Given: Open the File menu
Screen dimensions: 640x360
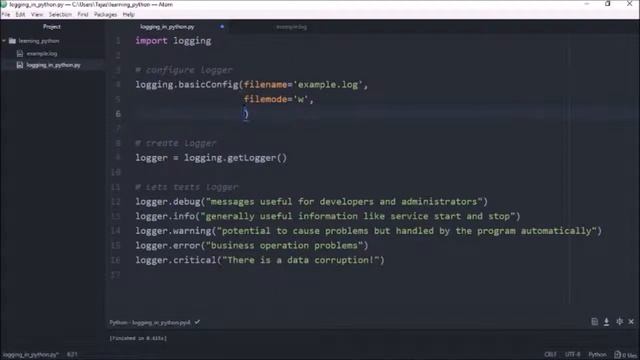Looking at the screenshot, I should click(6, 14).
